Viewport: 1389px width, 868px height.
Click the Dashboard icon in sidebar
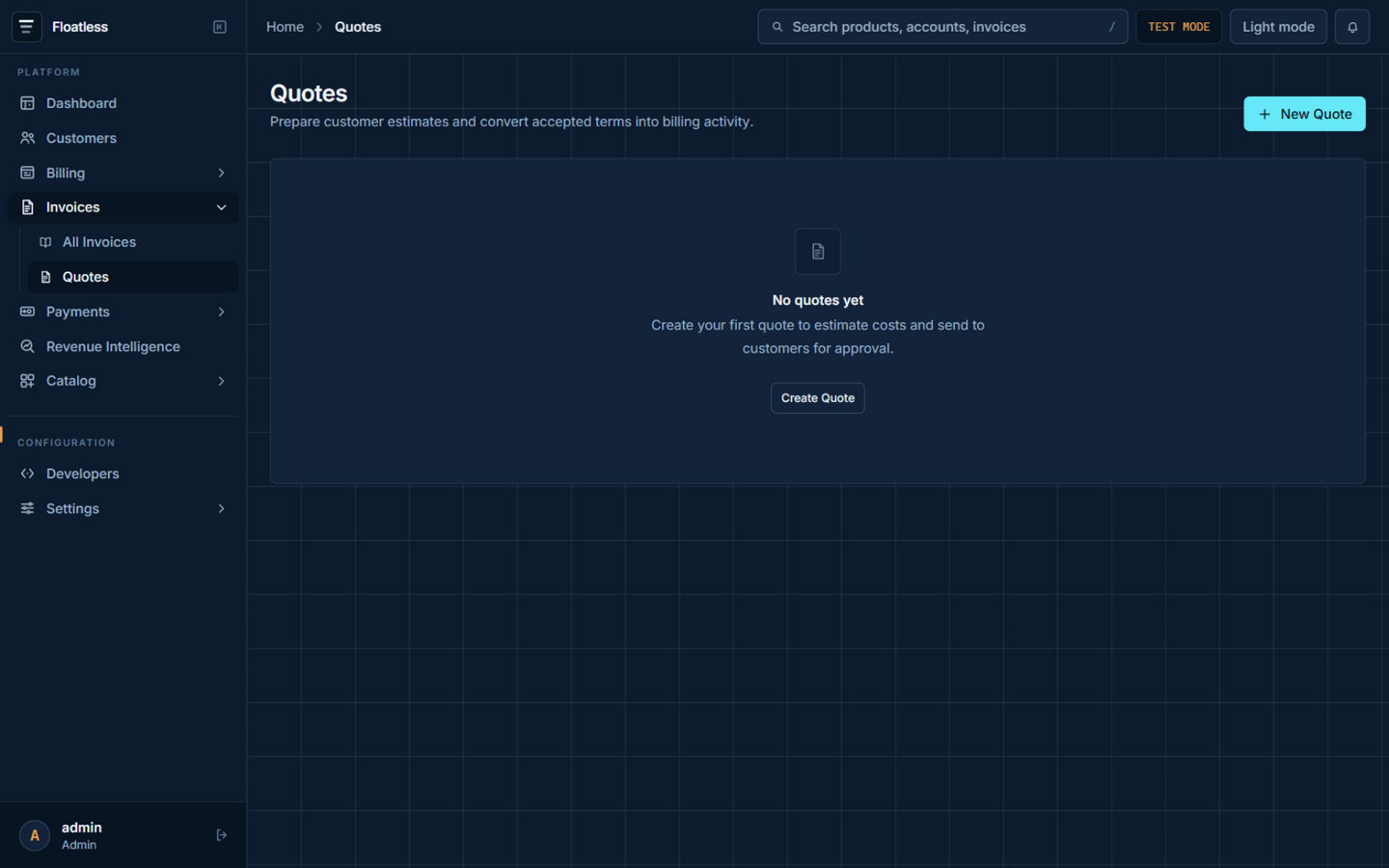(27, 103)
